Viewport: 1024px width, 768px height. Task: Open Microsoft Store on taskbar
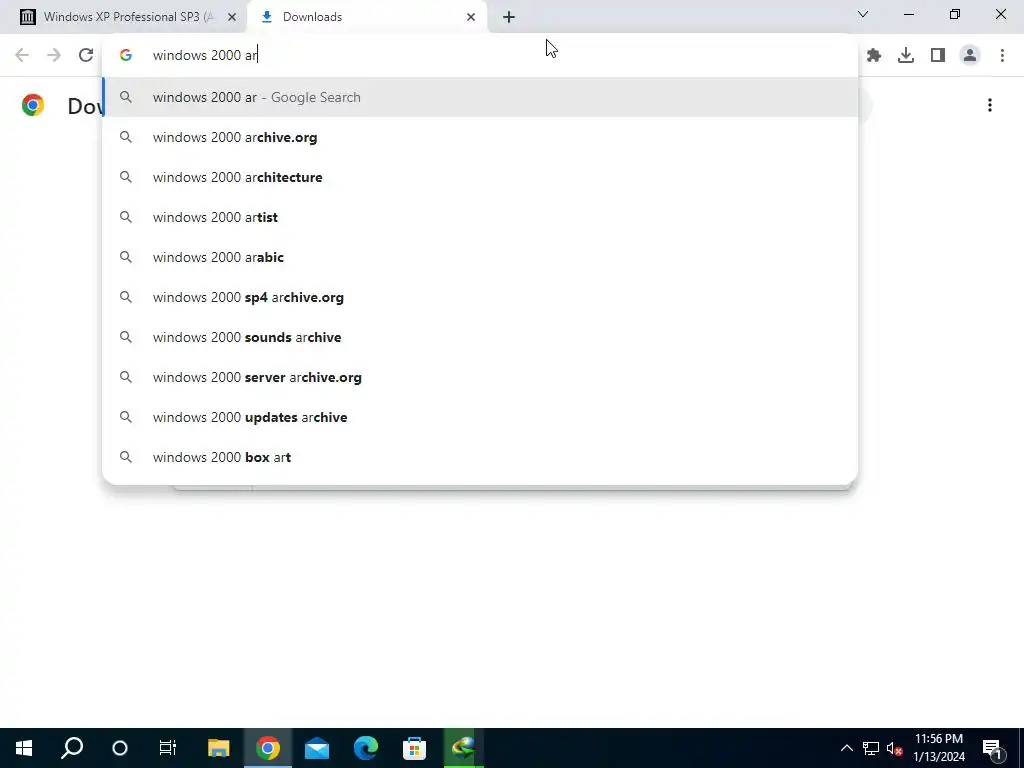click(x=414, y=748)
